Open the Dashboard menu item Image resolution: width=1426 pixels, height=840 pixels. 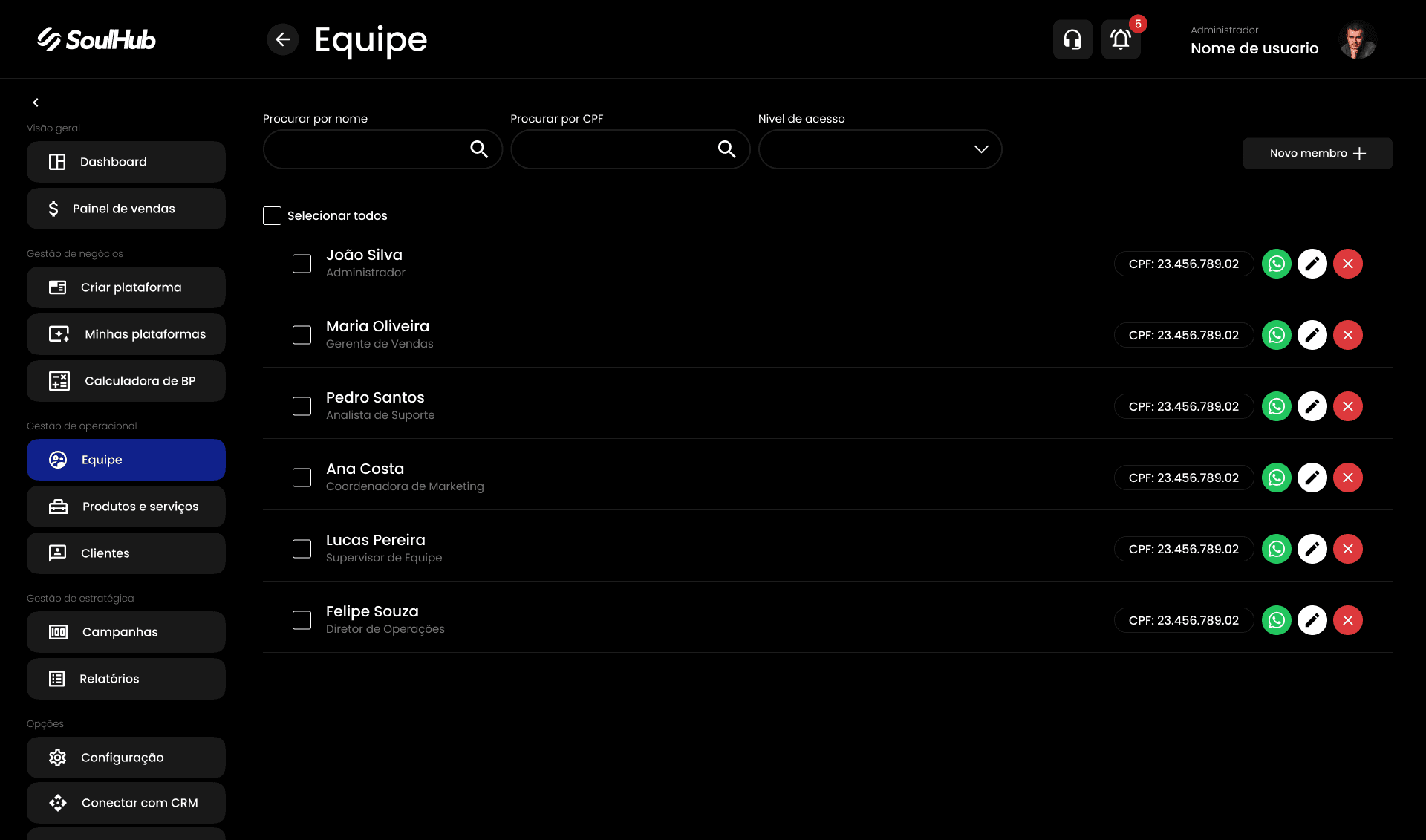click(126, 162)
